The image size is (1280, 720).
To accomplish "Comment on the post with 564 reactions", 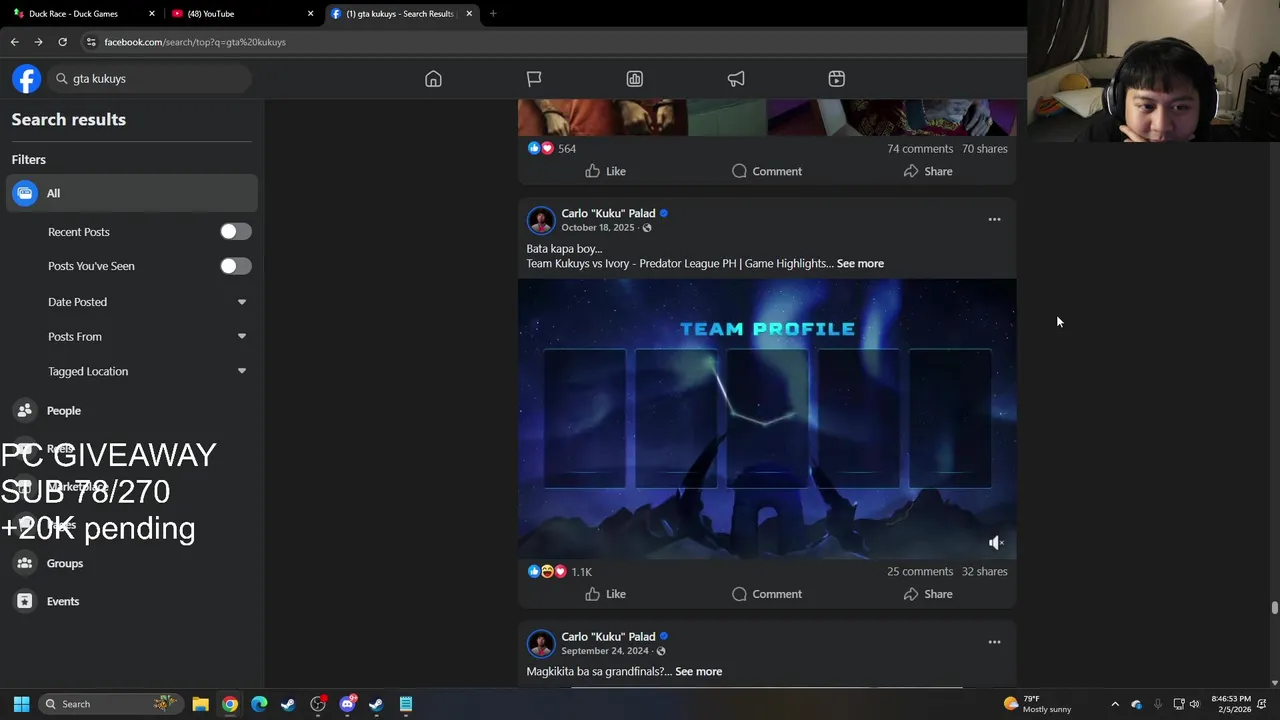I will [767, 171].
